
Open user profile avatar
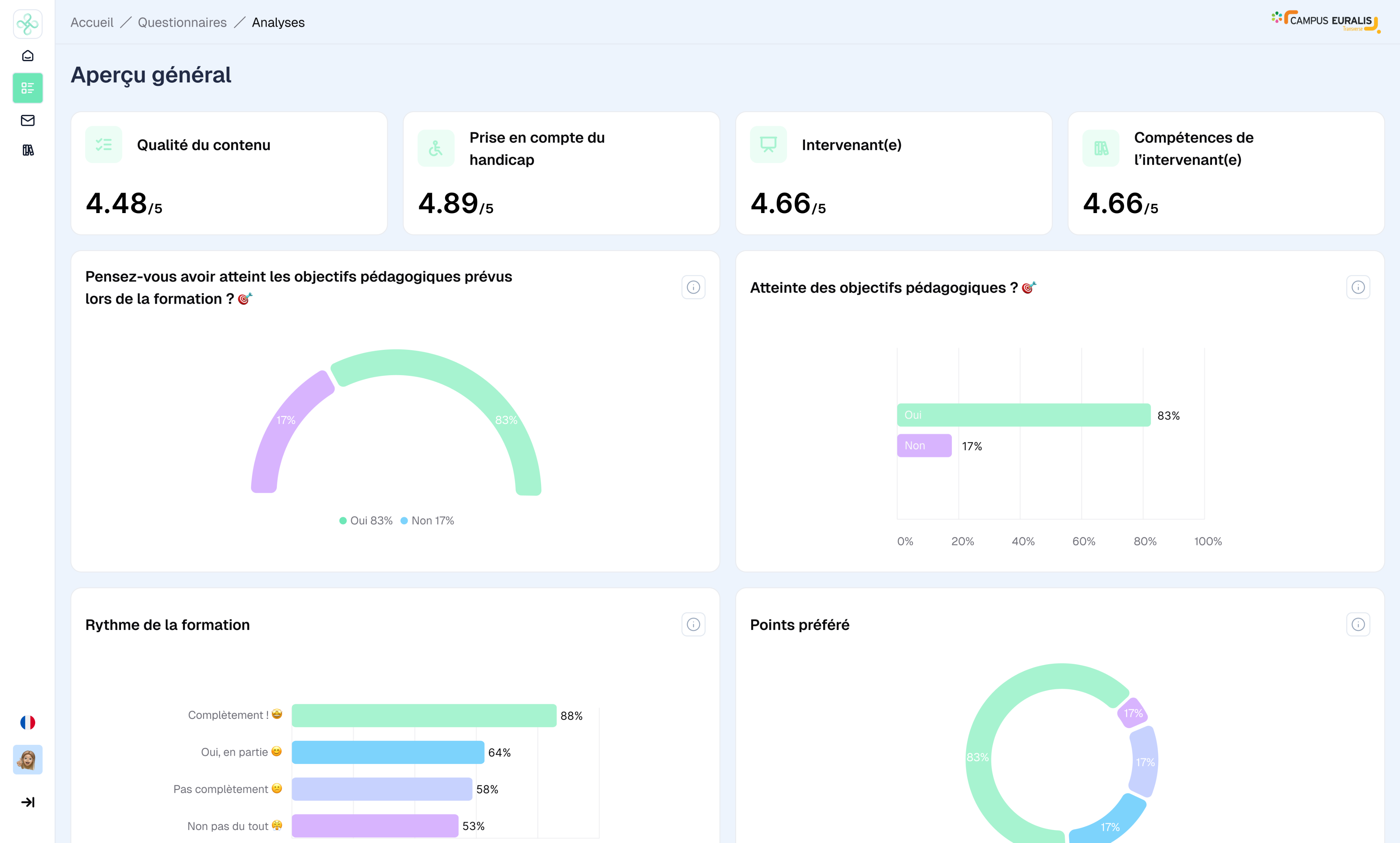point(27,760)
